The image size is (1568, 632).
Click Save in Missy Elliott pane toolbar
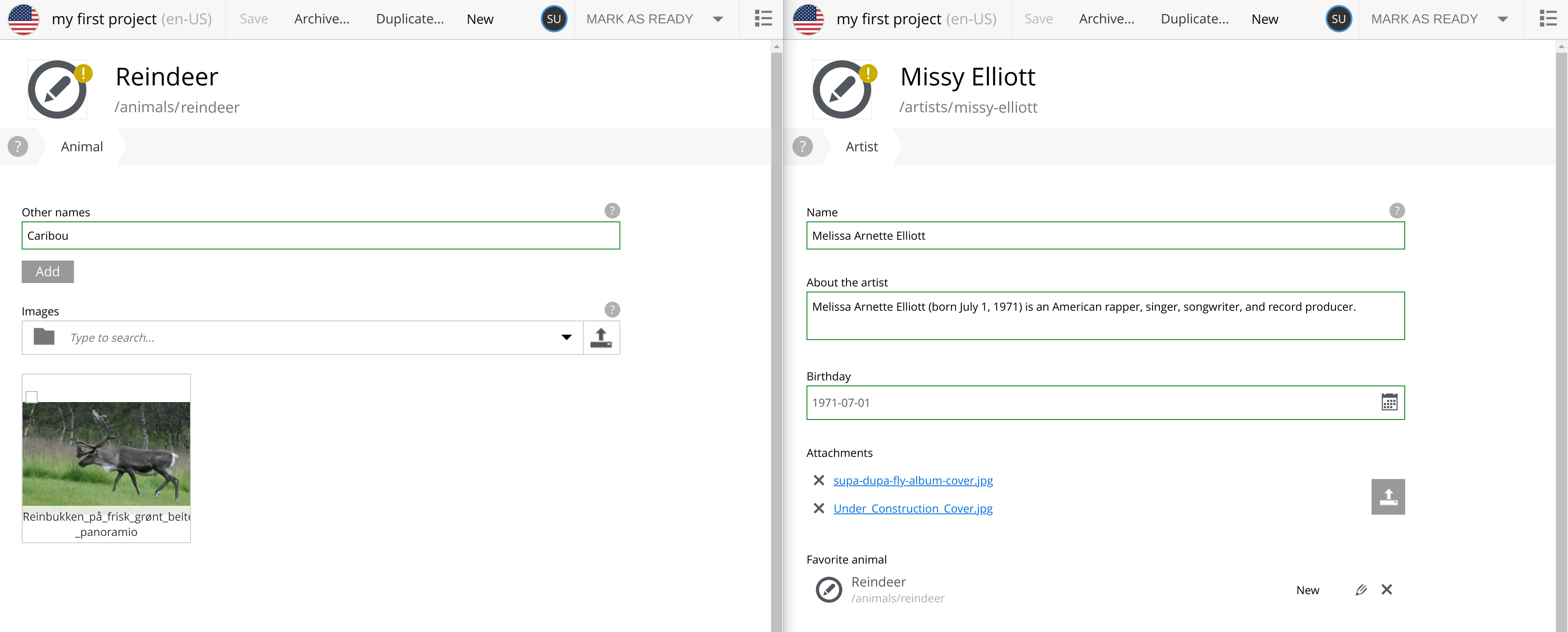pos(1038,19)
